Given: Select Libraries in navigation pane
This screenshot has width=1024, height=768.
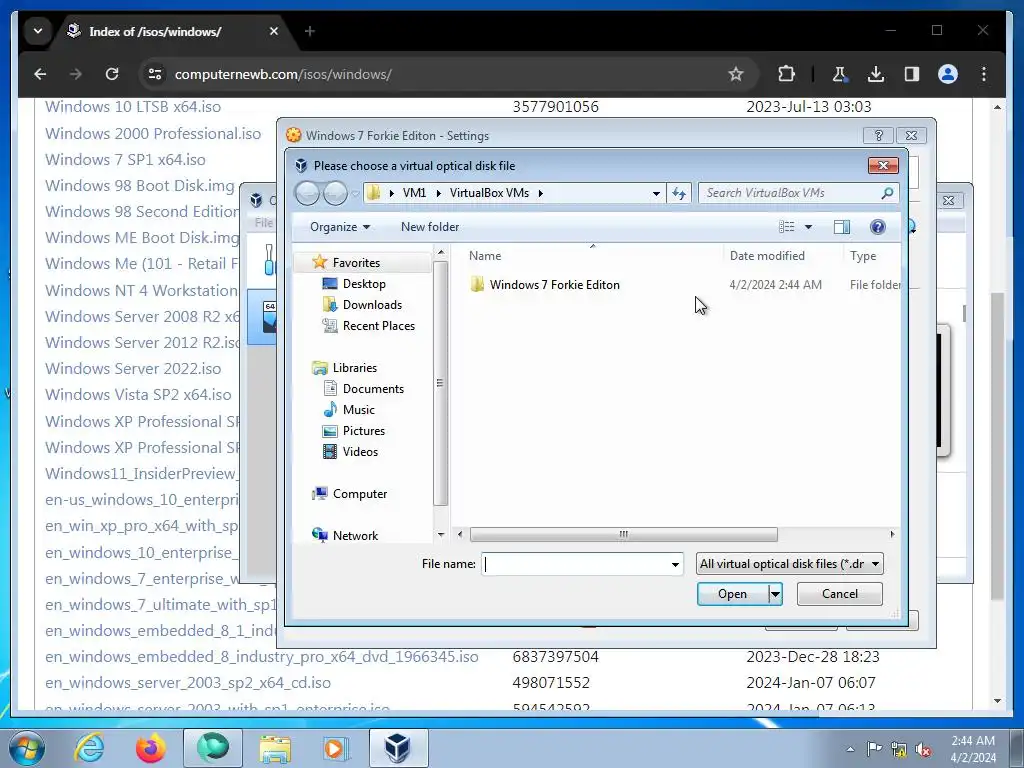Looking at the screenshot, I should pos(355,368).
